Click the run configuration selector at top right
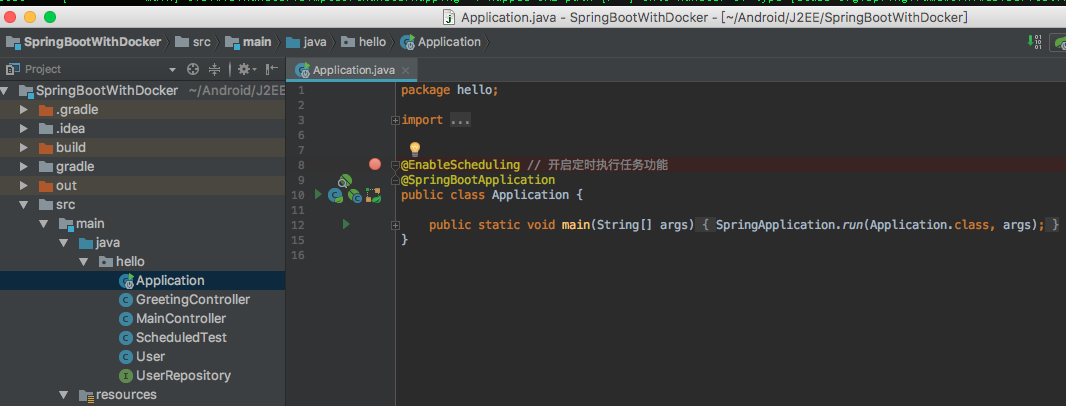 tap(1058, 42)
